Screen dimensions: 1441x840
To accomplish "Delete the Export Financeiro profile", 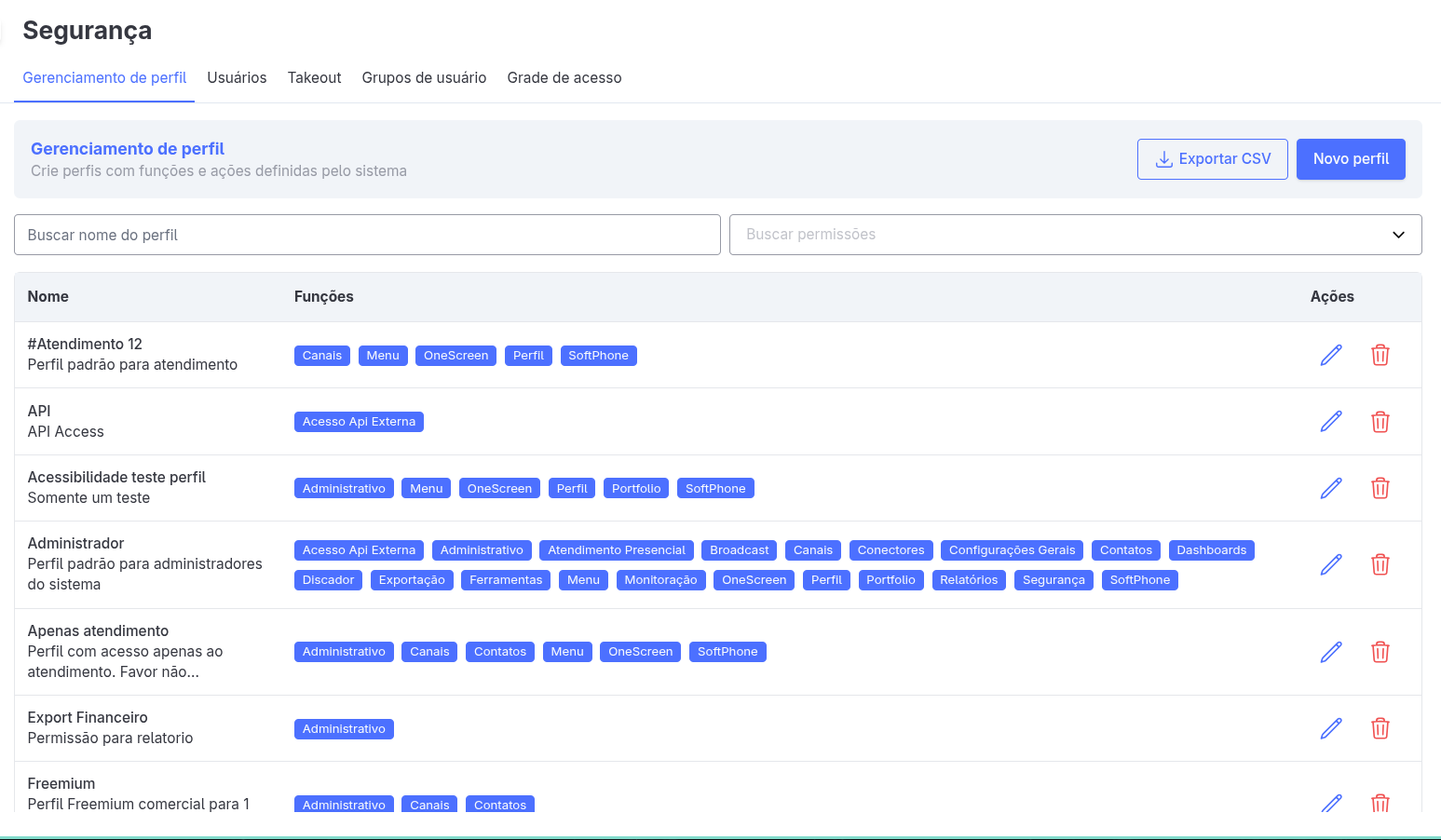I will (x=1380, y=728).
